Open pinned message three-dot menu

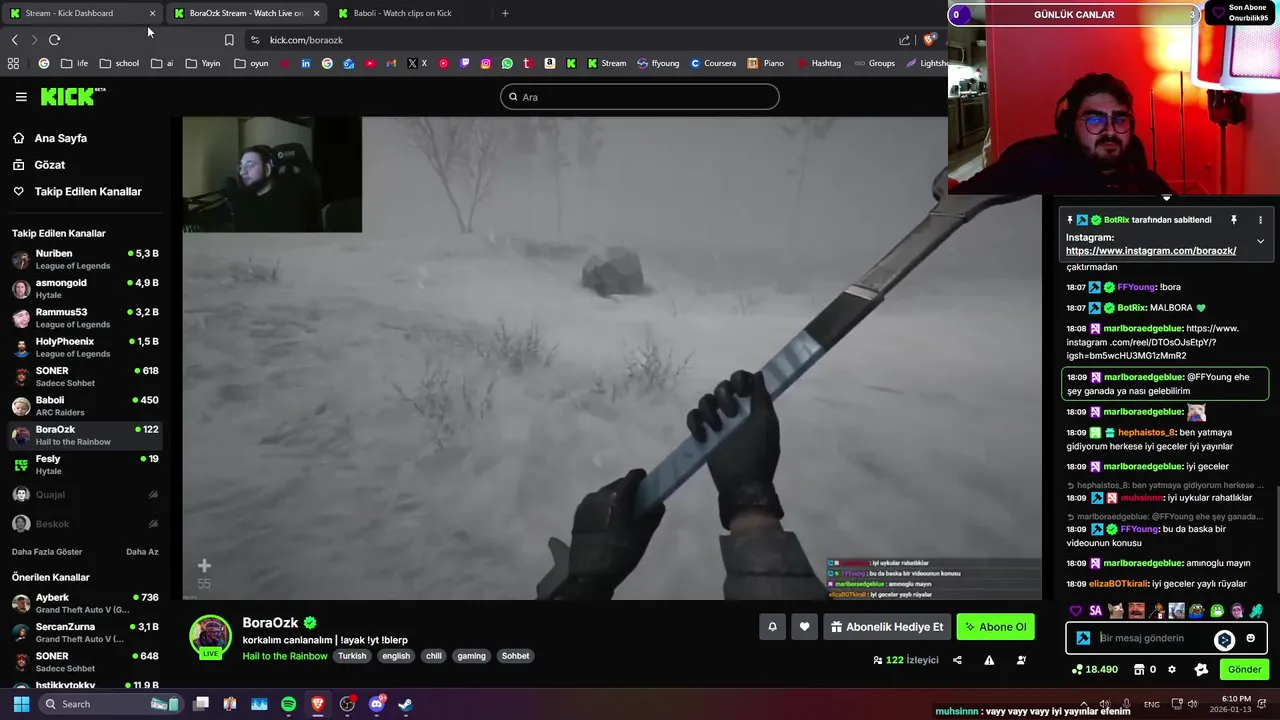pos(1260,220)
